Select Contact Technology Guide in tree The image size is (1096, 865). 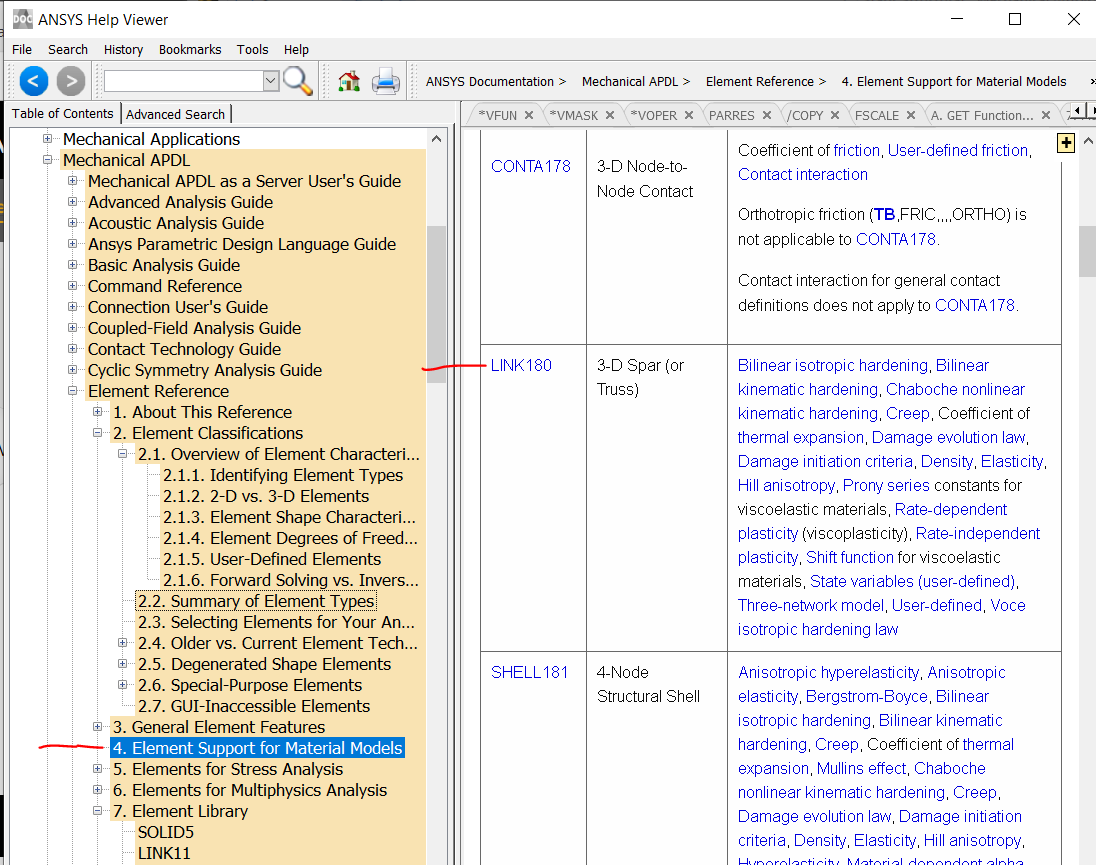[185, 349]
